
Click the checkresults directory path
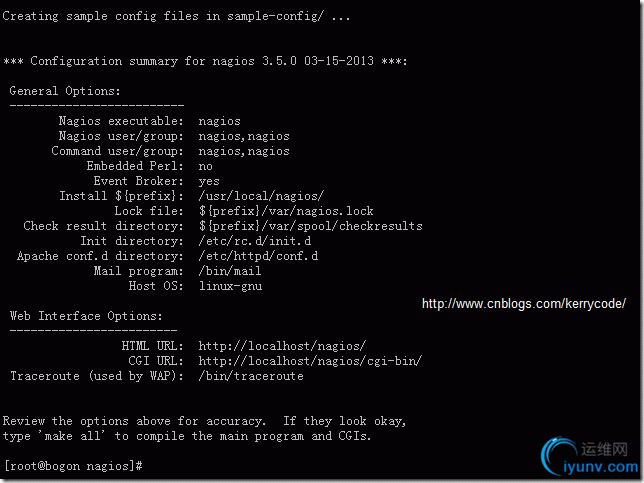tap(310, 226)
